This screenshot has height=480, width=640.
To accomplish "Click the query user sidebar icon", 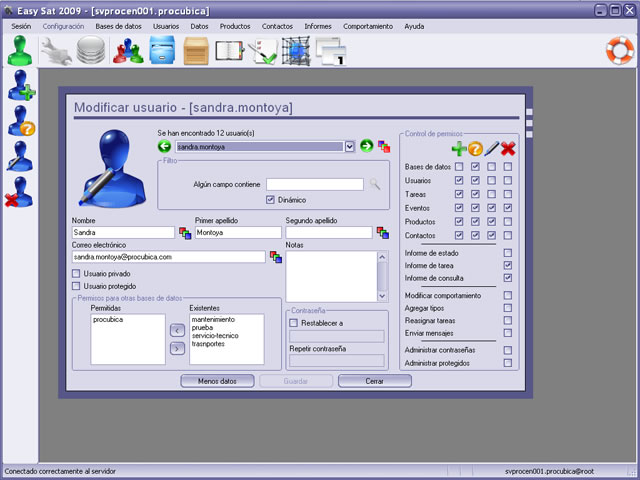I will (x=21, y=121).
